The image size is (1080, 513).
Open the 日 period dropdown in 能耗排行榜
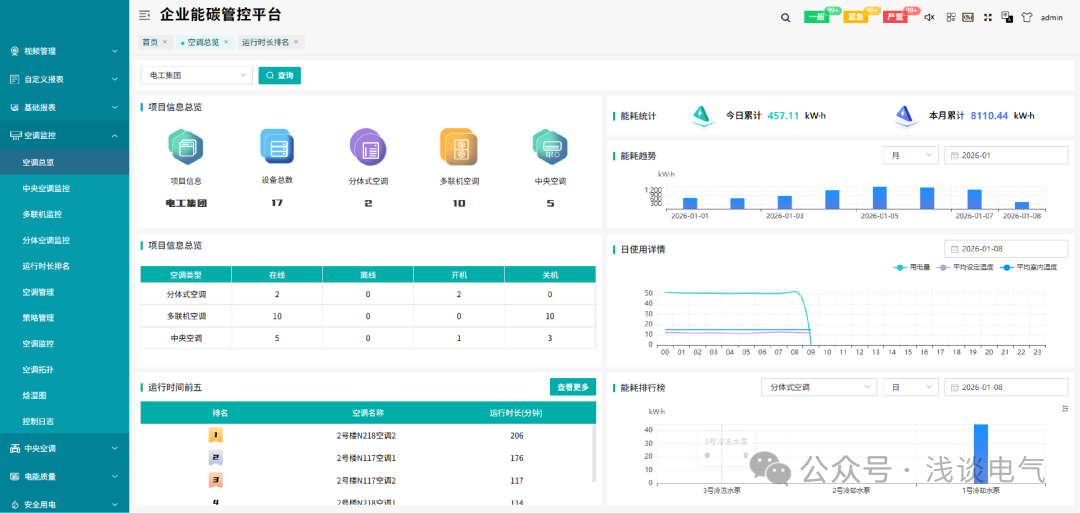(x=911, y=387)
